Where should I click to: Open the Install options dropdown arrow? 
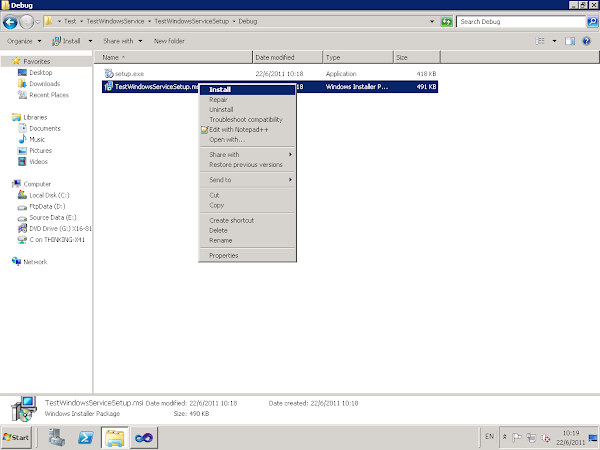click(90, 41)
